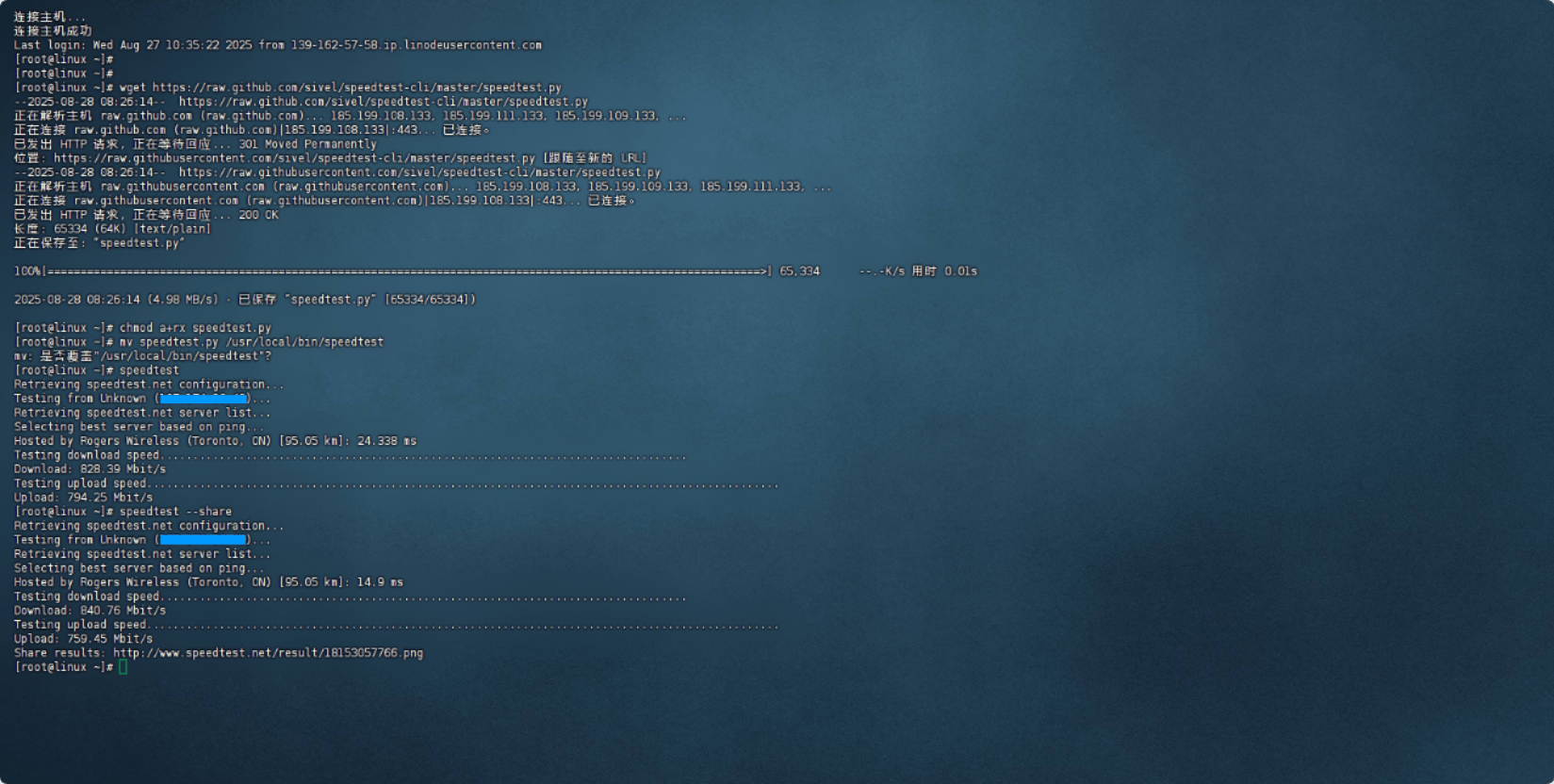Screen dimensions: 1554x784
Task: Click the linodeusercontent.com hostname in login line
Action: pos(417,45)
